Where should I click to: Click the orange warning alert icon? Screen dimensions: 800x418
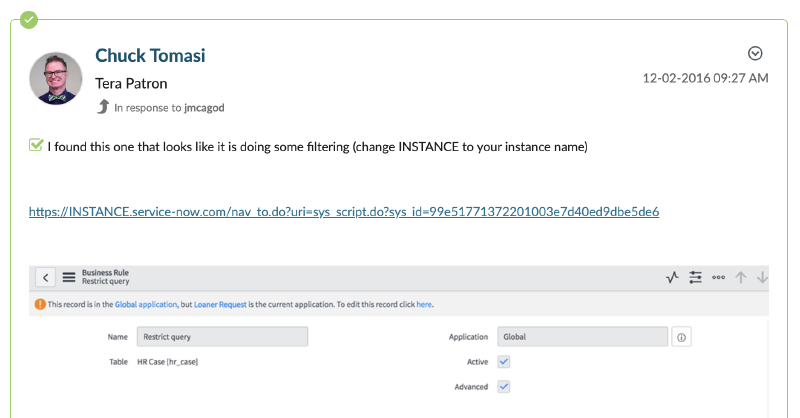point(40,304)
